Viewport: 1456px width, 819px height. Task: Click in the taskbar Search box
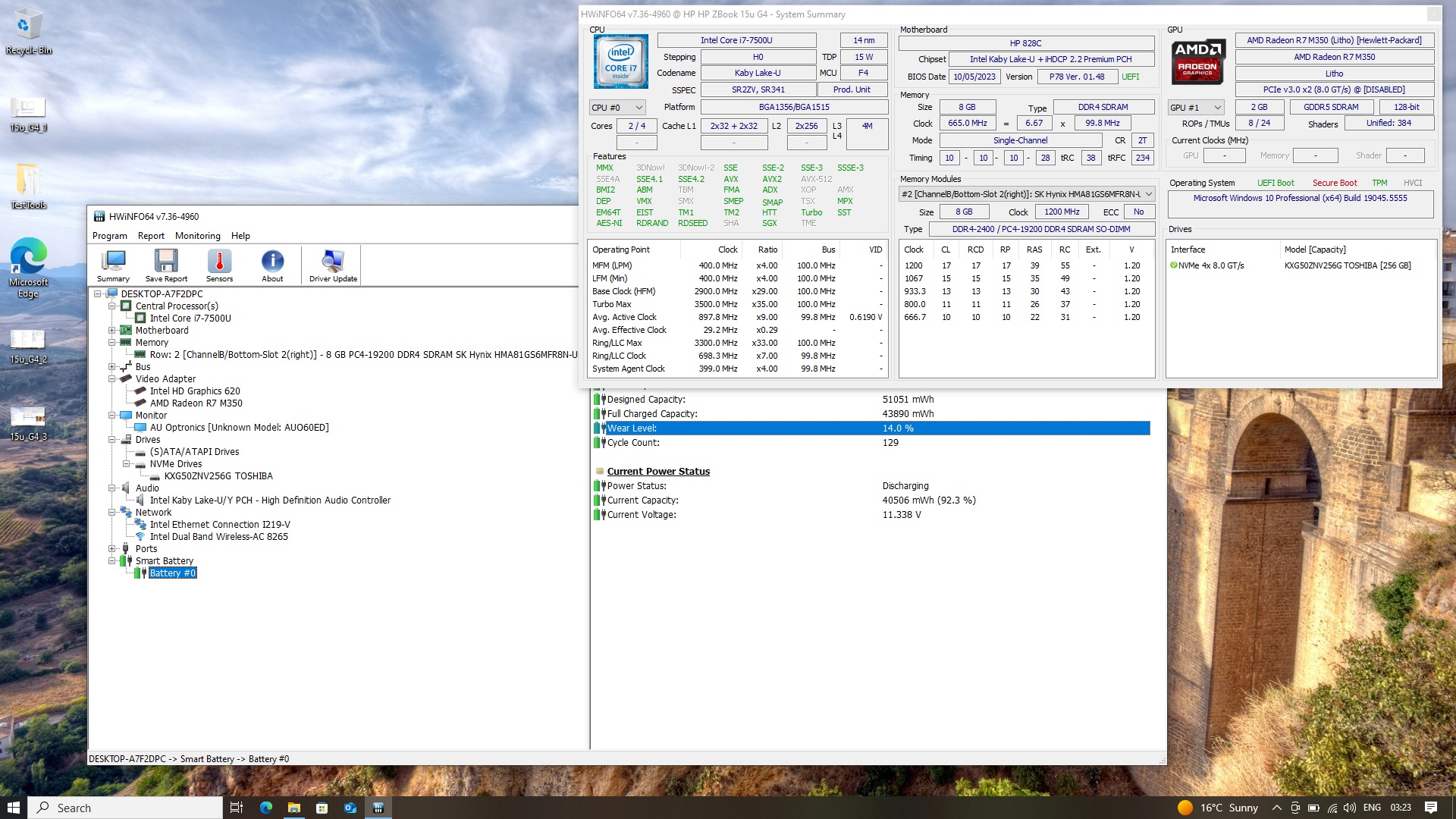126,808
